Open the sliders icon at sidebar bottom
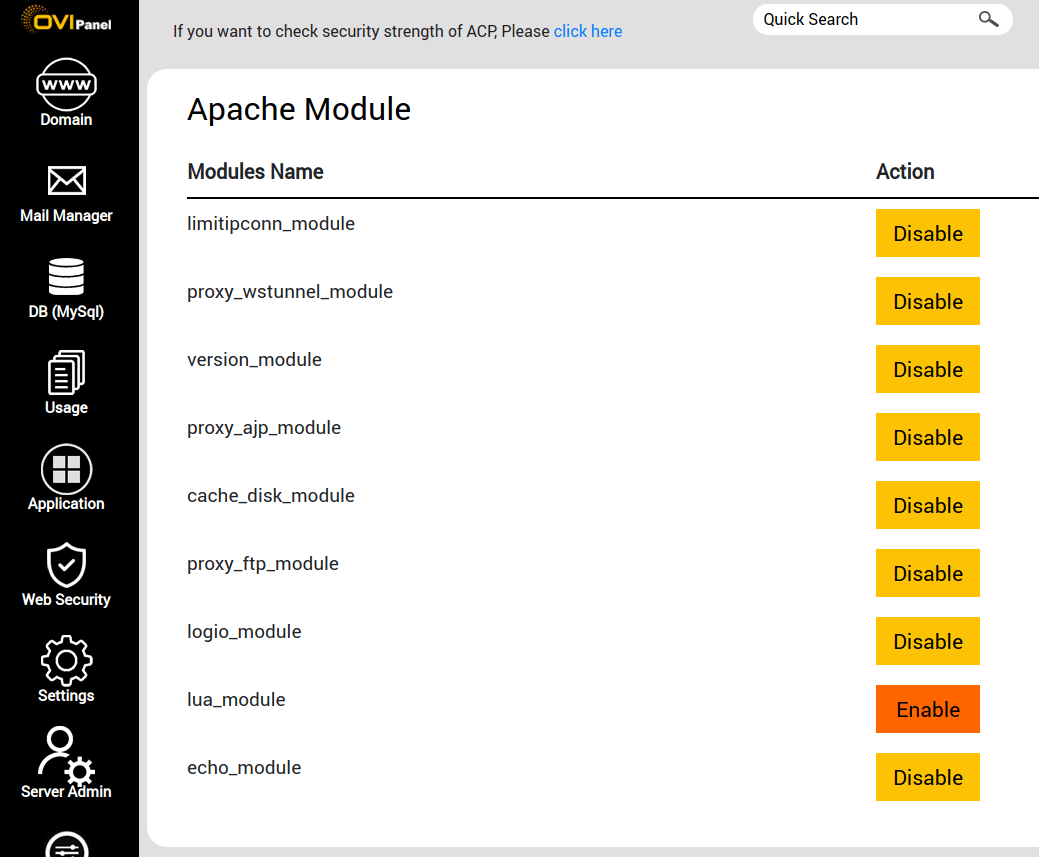 click(x=65, y=847)
